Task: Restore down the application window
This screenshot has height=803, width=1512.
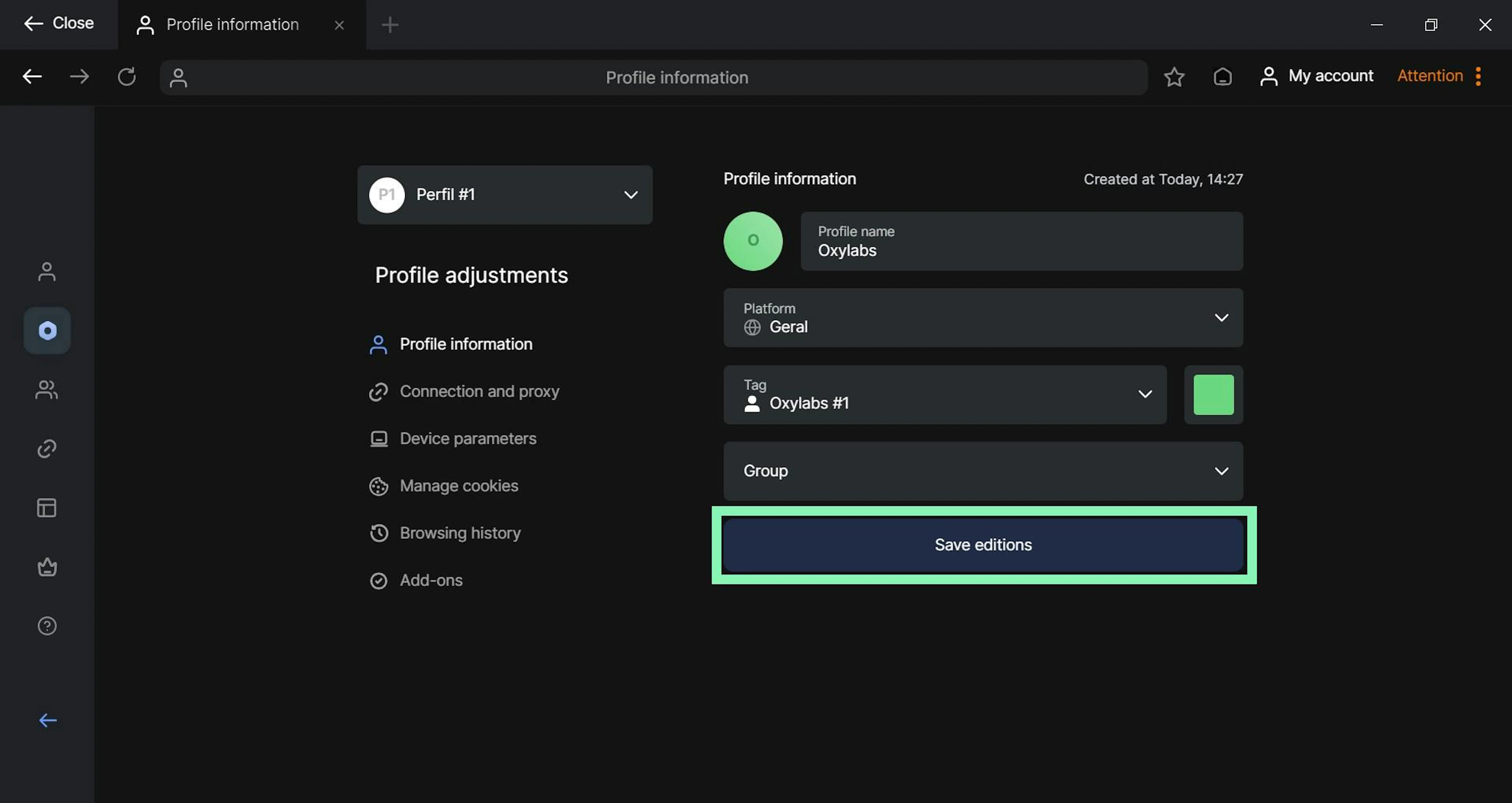Action: tap(1430, 25)
